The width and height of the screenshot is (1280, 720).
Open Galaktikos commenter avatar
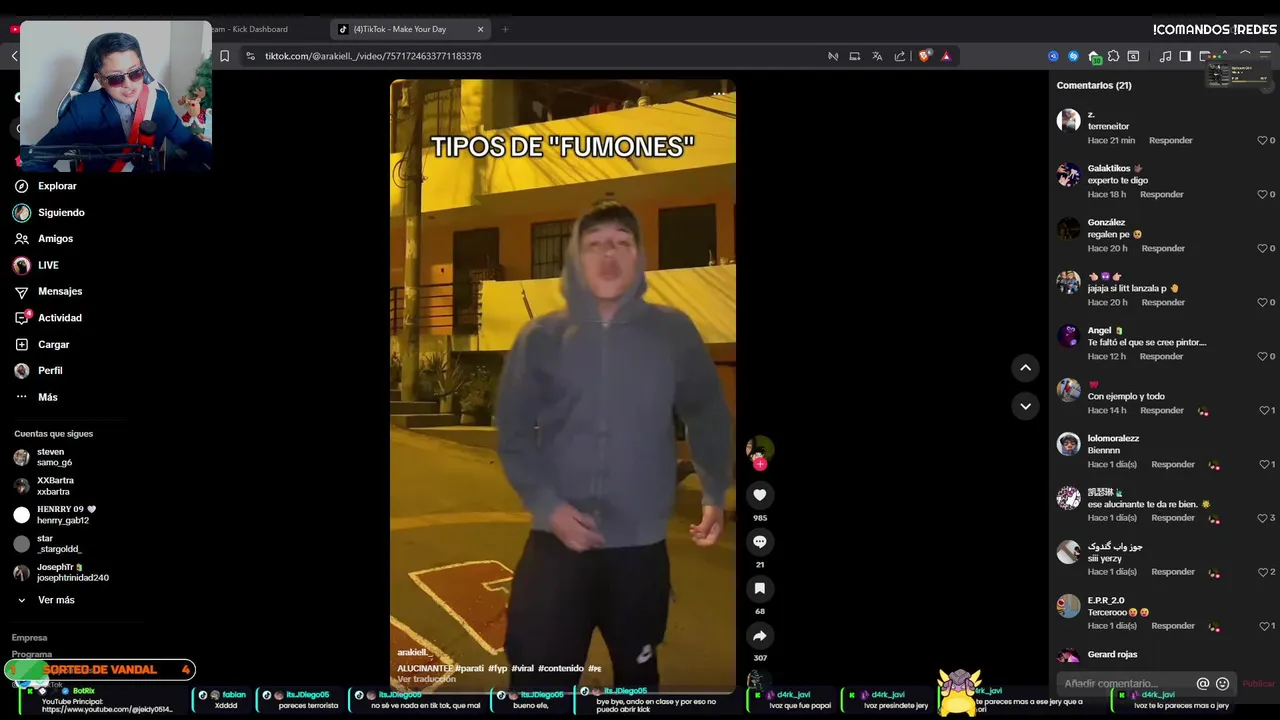(1069, 176)
